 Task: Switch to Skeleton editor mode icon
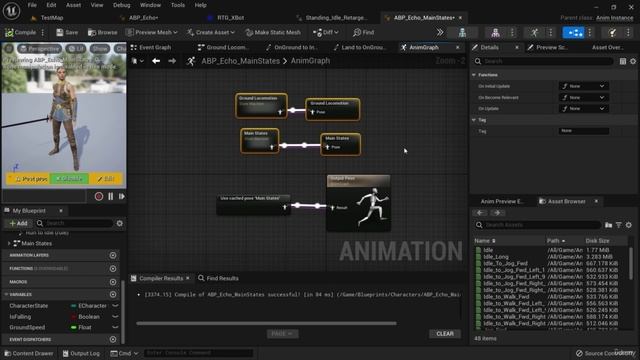click(x=462, y=32)
